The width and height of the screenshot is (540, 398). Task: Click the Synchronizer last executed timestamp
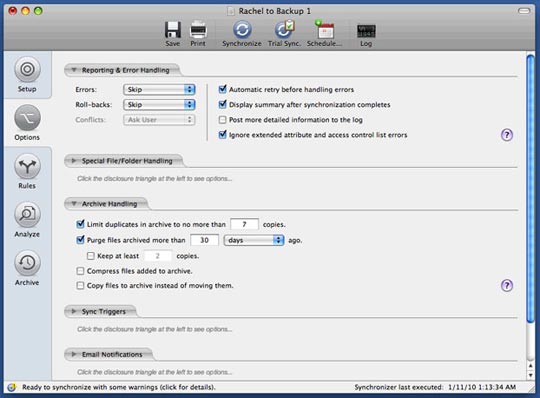(x=435, y=387)
